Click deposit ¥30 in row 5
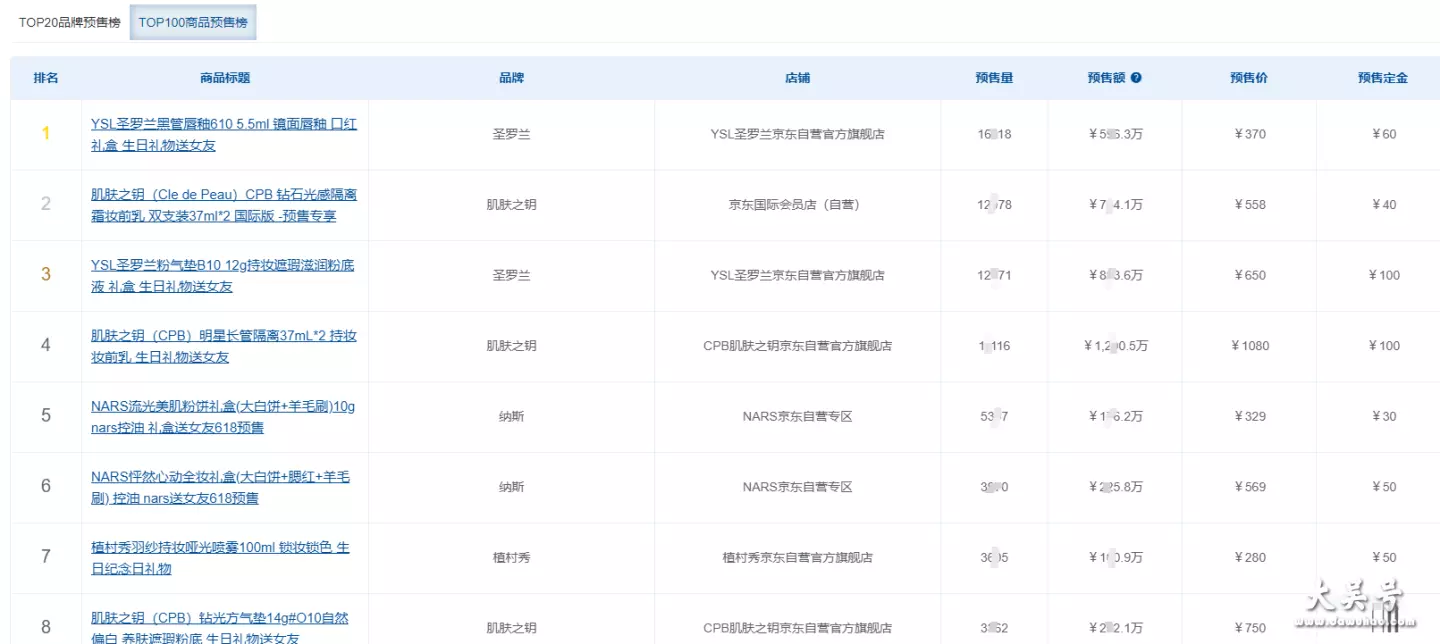This screenshot has height=644, width=1440. pos(1383,417)
